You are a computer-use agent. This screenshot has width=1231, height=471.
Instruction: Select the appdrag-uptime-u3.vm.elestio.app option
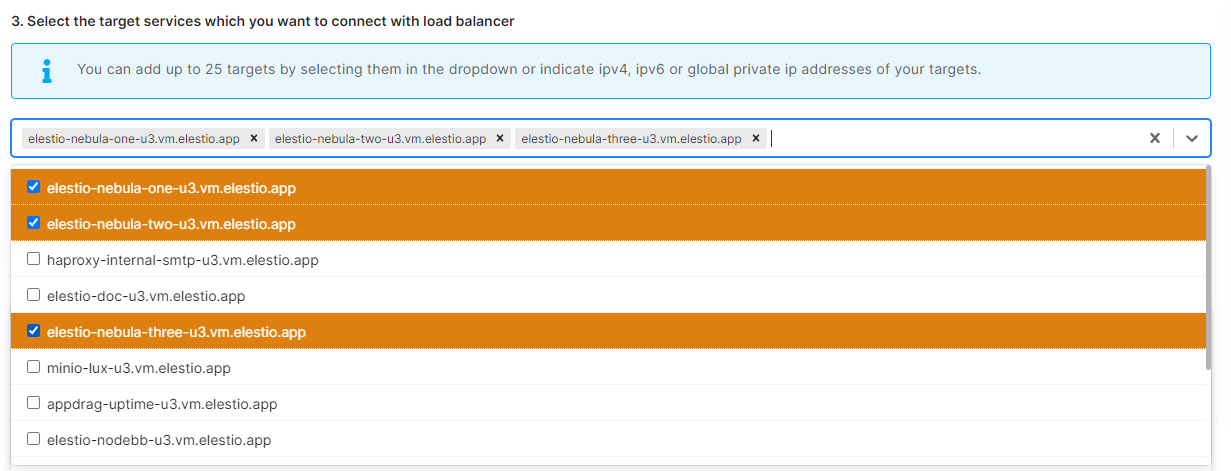click(x=162, y=404)
